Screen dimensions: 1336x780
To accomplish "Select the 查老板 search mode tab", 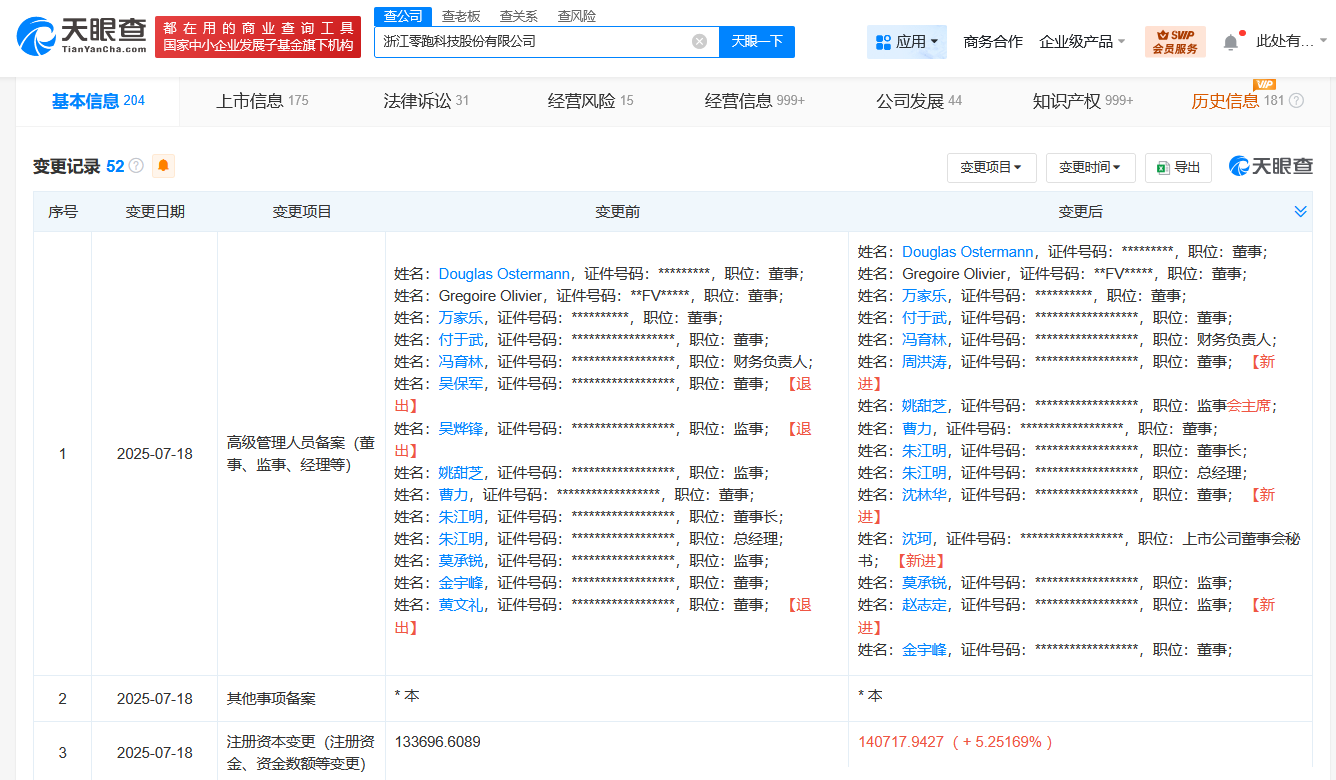I will pyautogui.click(x=461, y=16).
